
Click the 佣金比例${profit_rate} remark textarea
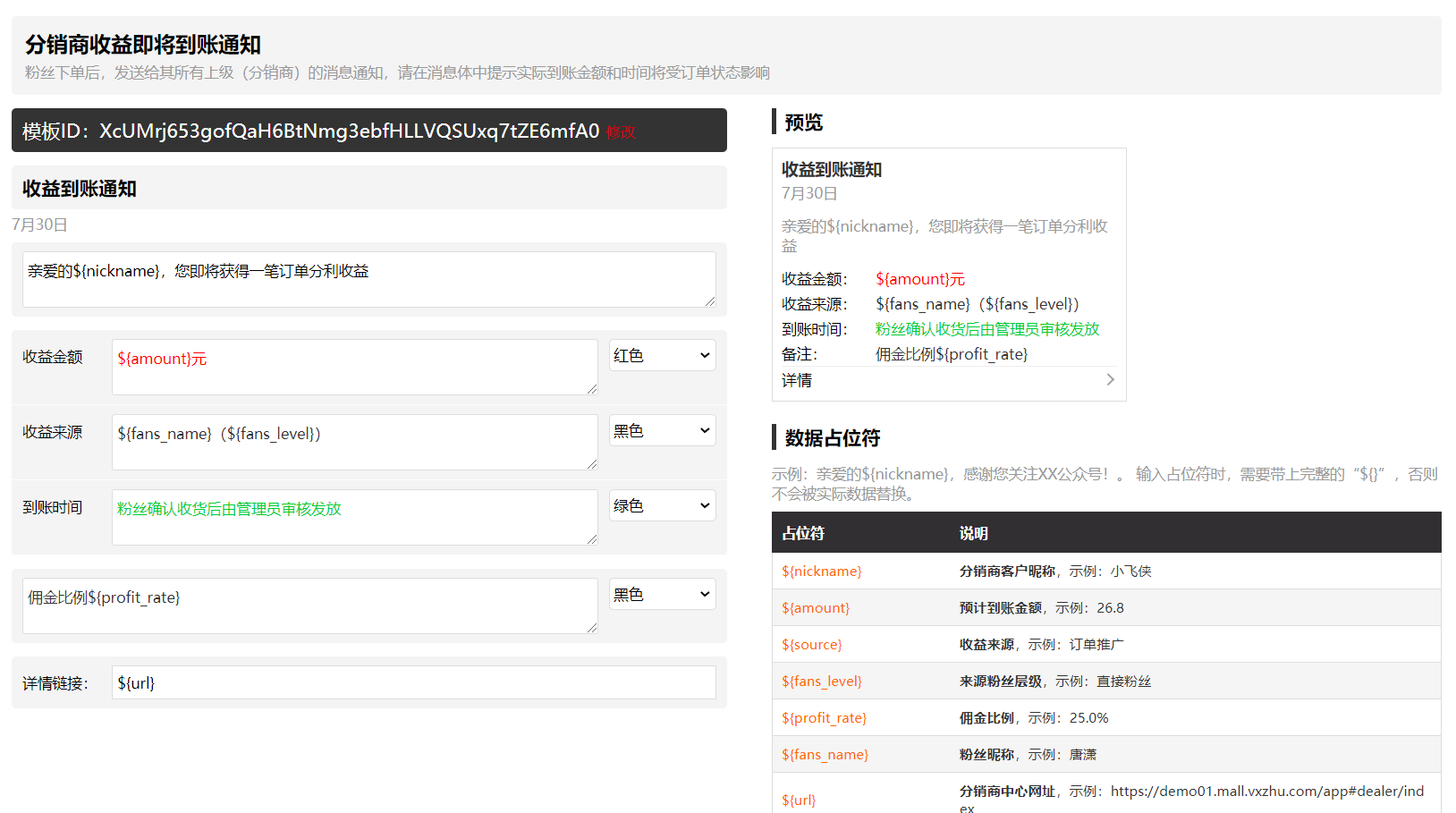coord(309,606)
